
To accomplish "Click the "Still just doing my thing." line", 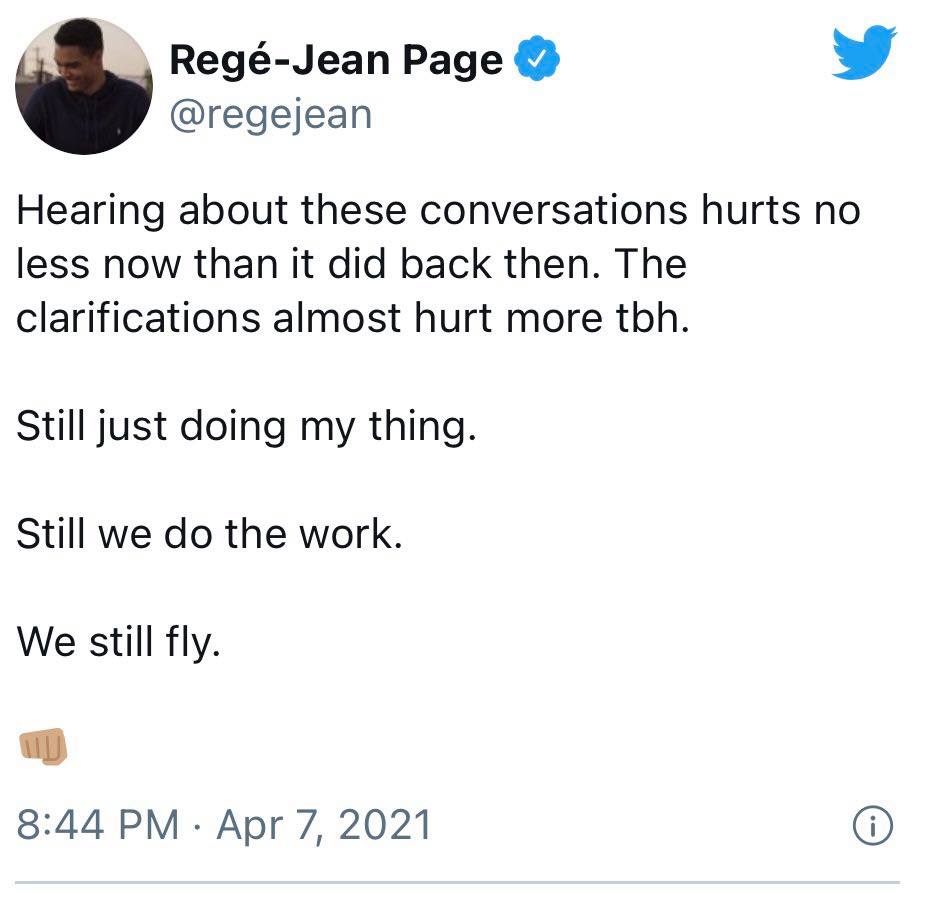I will (x=246, y=427).
